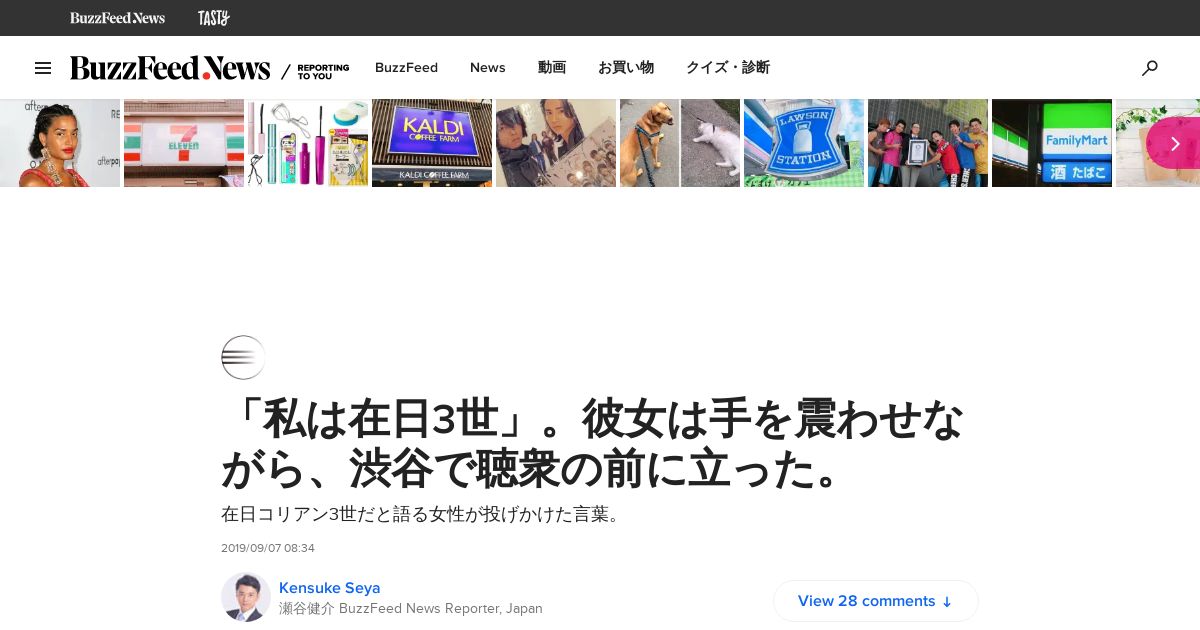Click the round striped badge above the headline
This screenshot has width=1200, height=630.
243,357
